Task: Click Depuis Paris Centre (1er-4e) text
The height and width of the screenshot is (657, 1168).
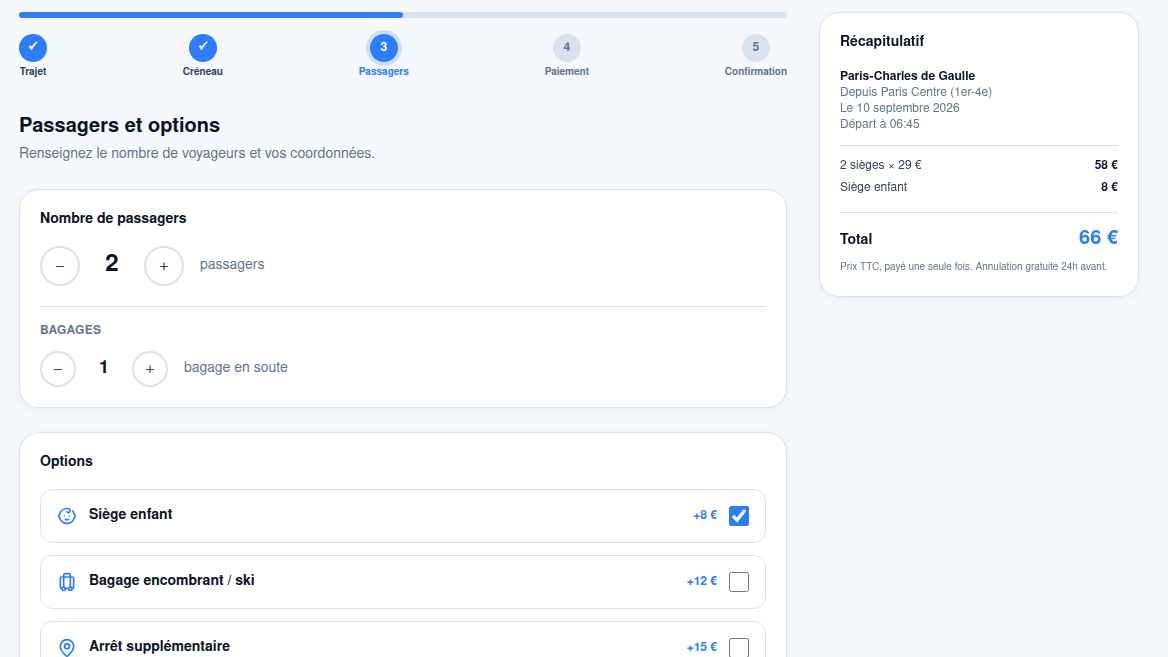Action: (916, 92)
